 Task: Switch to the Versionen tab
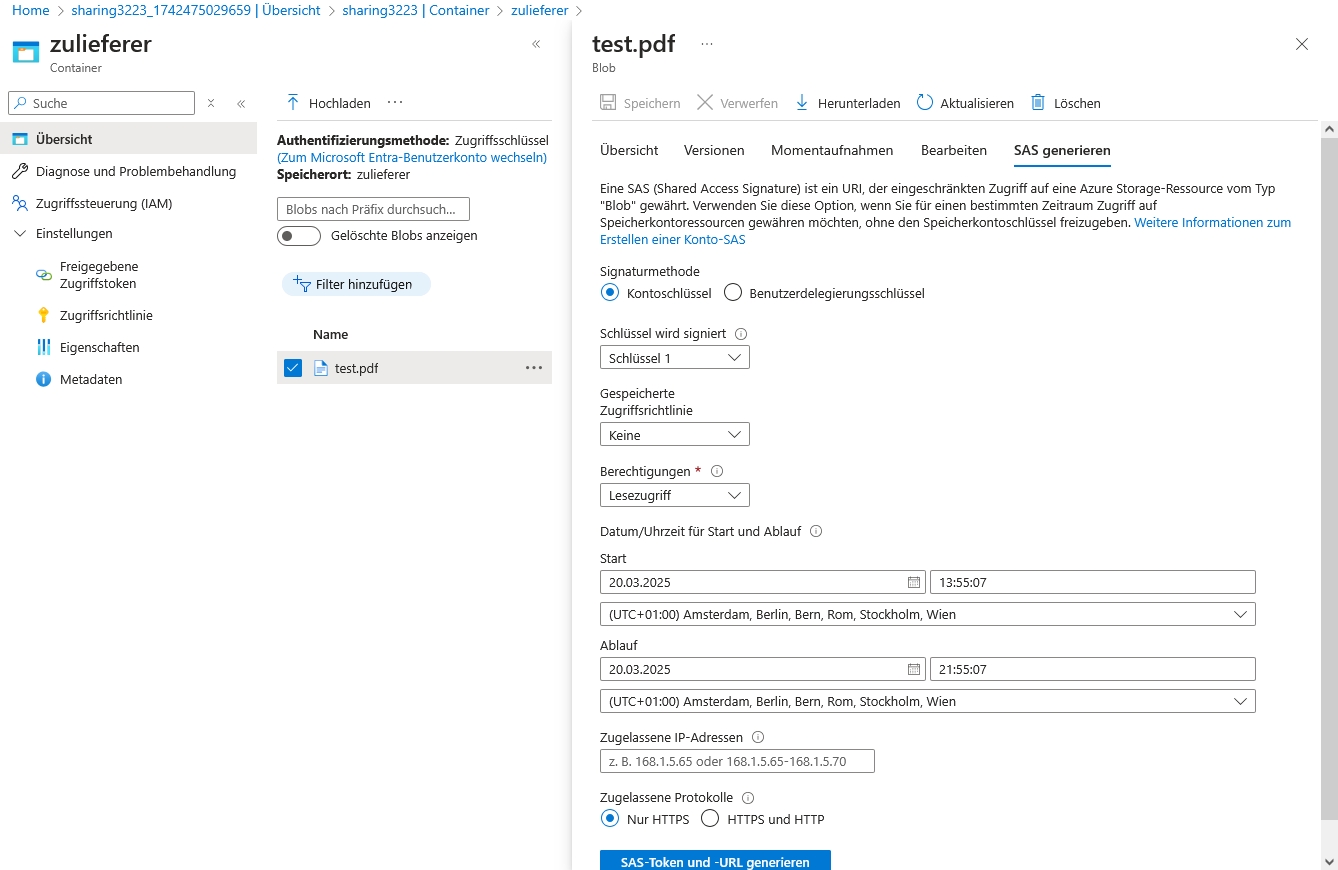coord(714,150)
